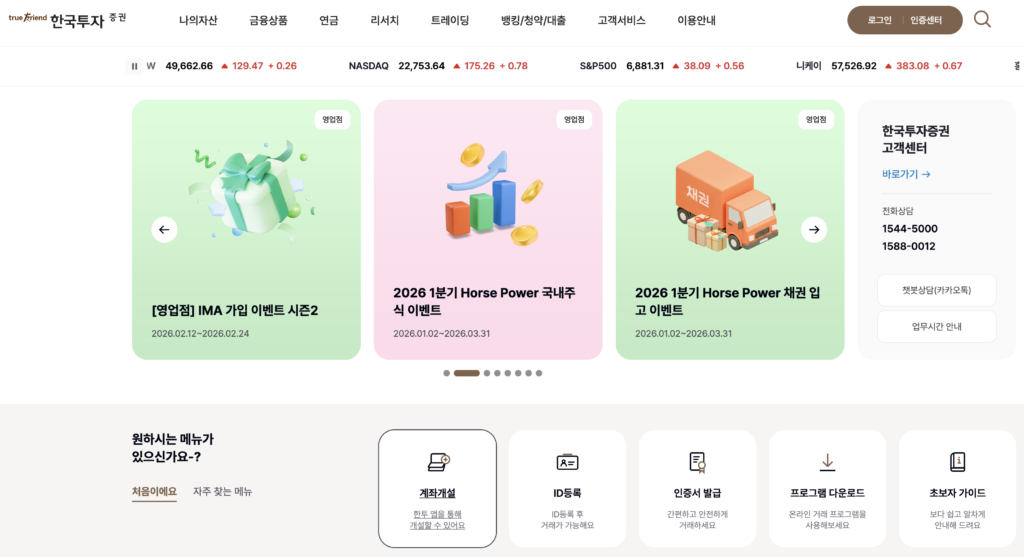The height and width of the screenshot is (557, 1024).
Task: Follow the 바로가기 customer center link
Action: 906,174
